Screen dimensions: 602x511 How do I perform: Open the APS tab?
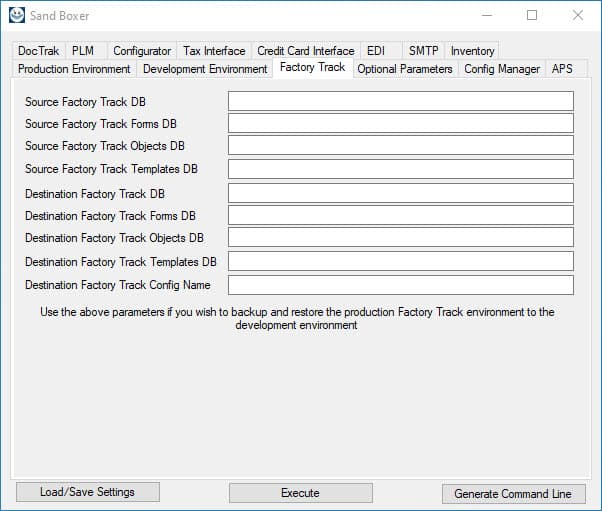point(562,69)
